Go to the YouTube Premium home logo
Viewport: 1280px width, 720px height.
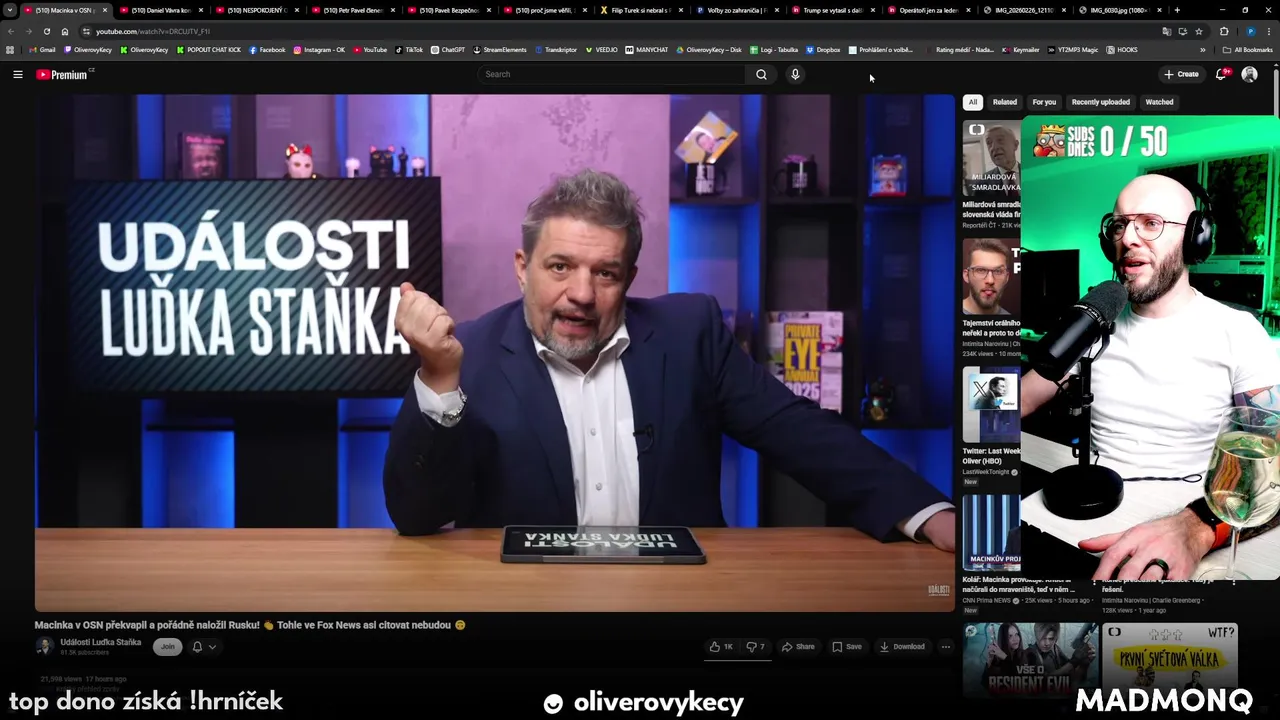click(64, 74)
